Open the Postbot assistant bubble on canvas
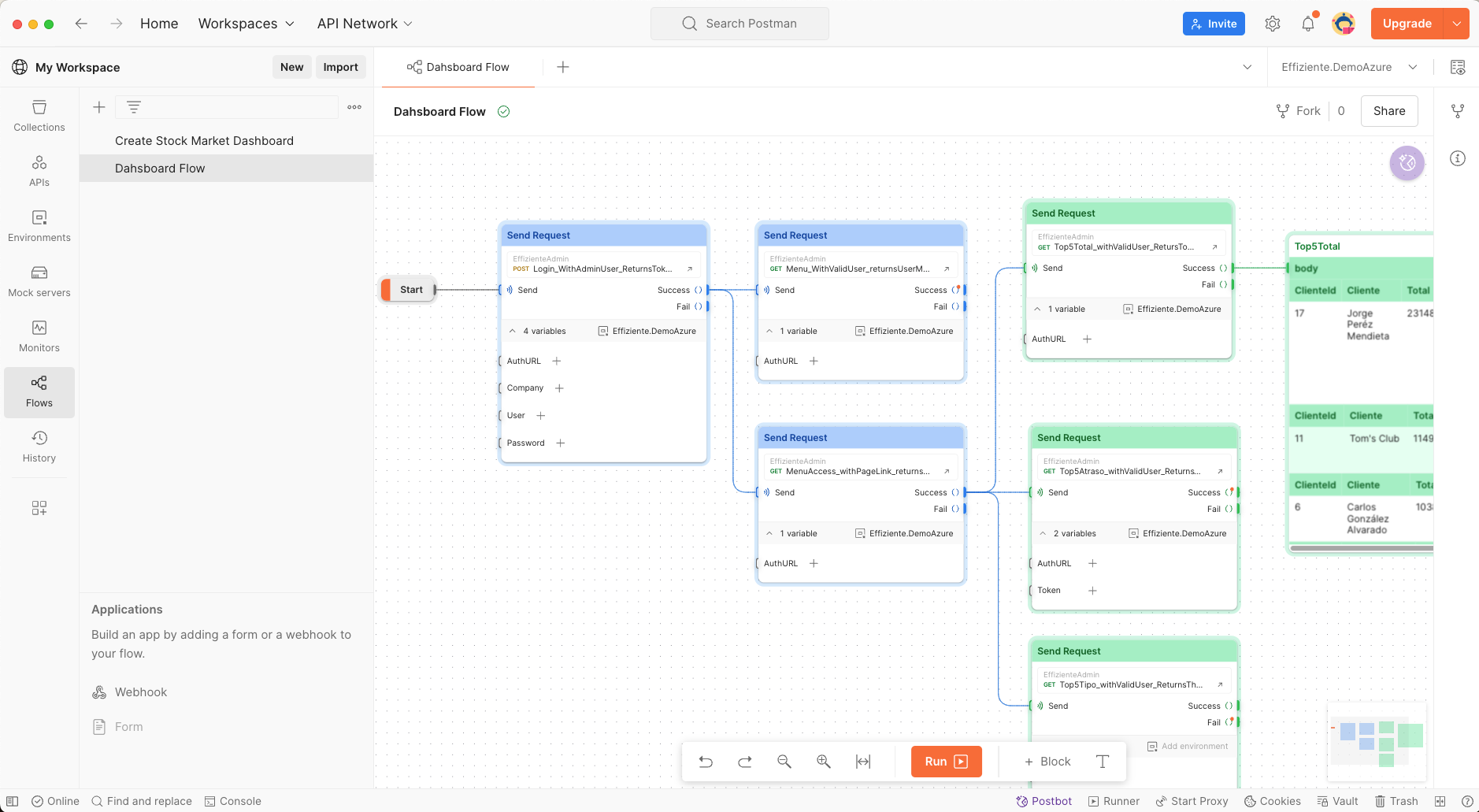Screen dimensions: 1479x812 pyautogui.click(x=1407, y=163)
